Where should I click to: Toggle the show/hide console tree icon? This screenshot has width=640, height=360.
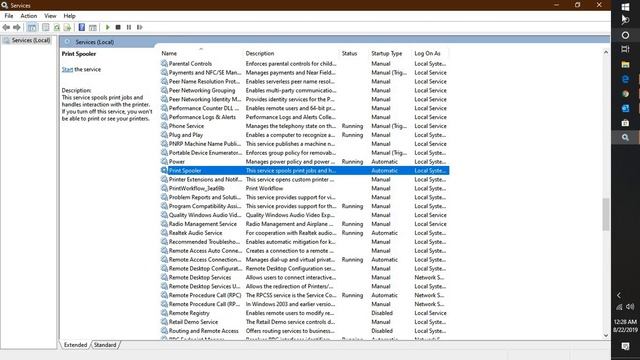click(32, 27)
